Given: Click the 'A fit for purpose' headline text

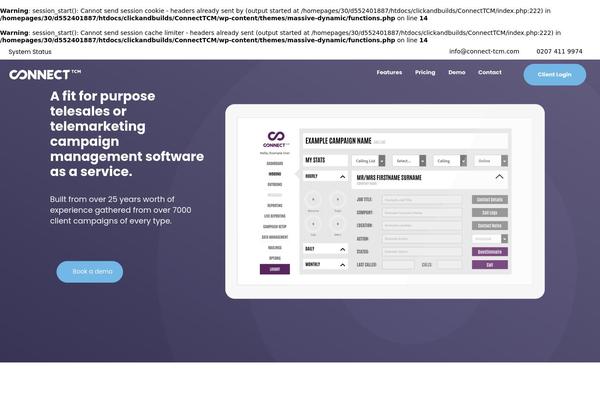Looking at the screenshot, I should coord(127,134).
